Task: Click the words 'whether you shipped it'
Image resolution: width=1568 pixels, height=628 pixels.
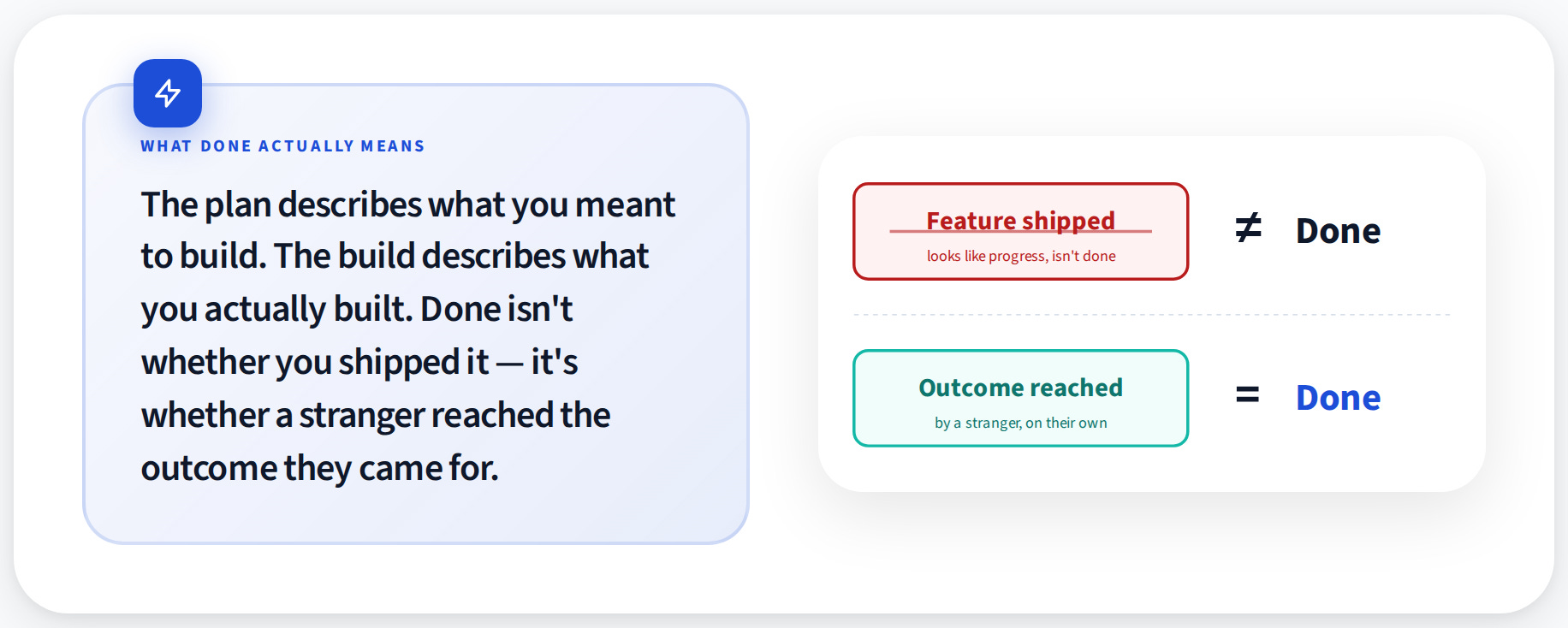Action: [315, 363]
